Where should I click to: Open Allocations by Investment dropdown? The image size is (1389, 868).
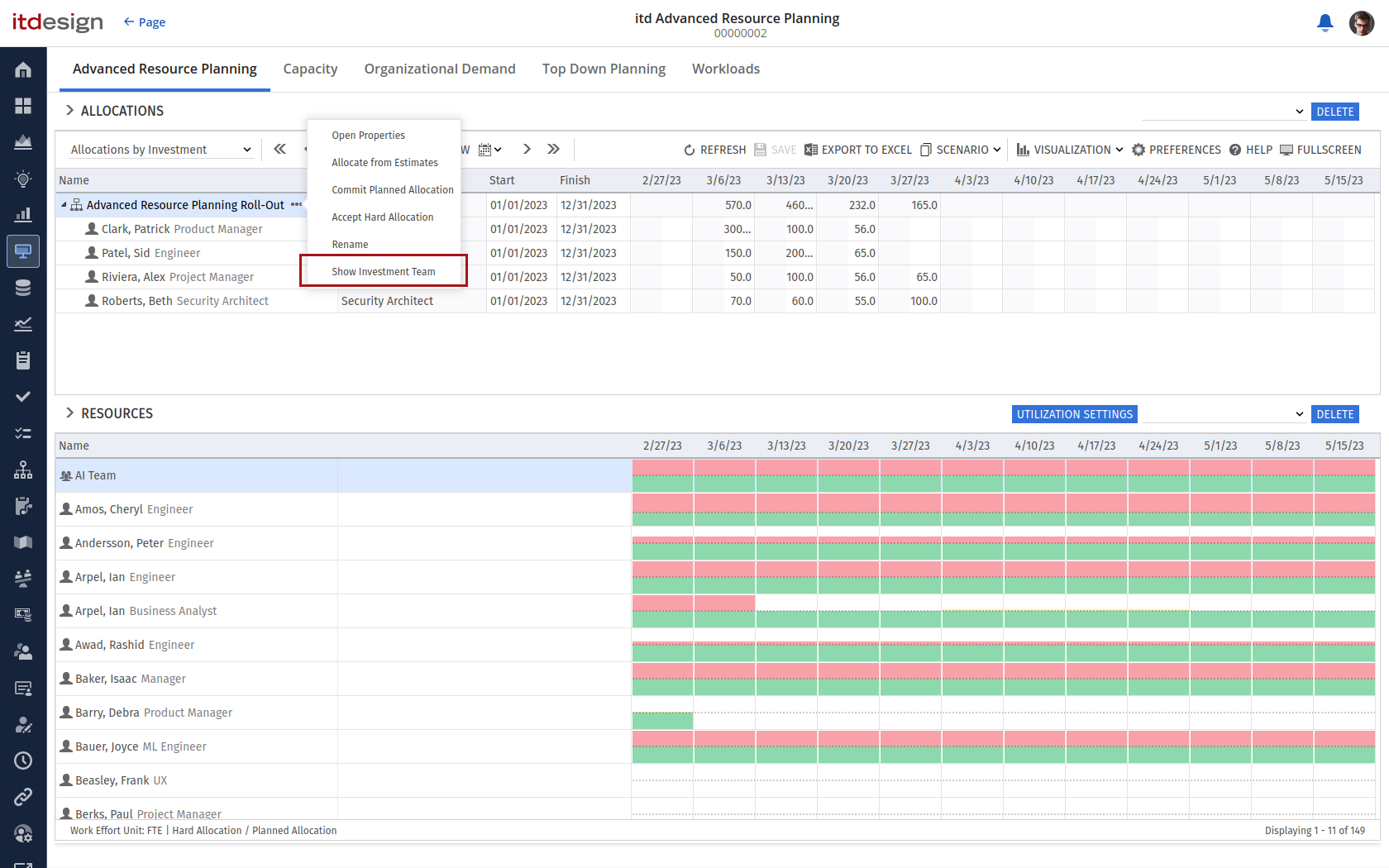click(160, 150)
